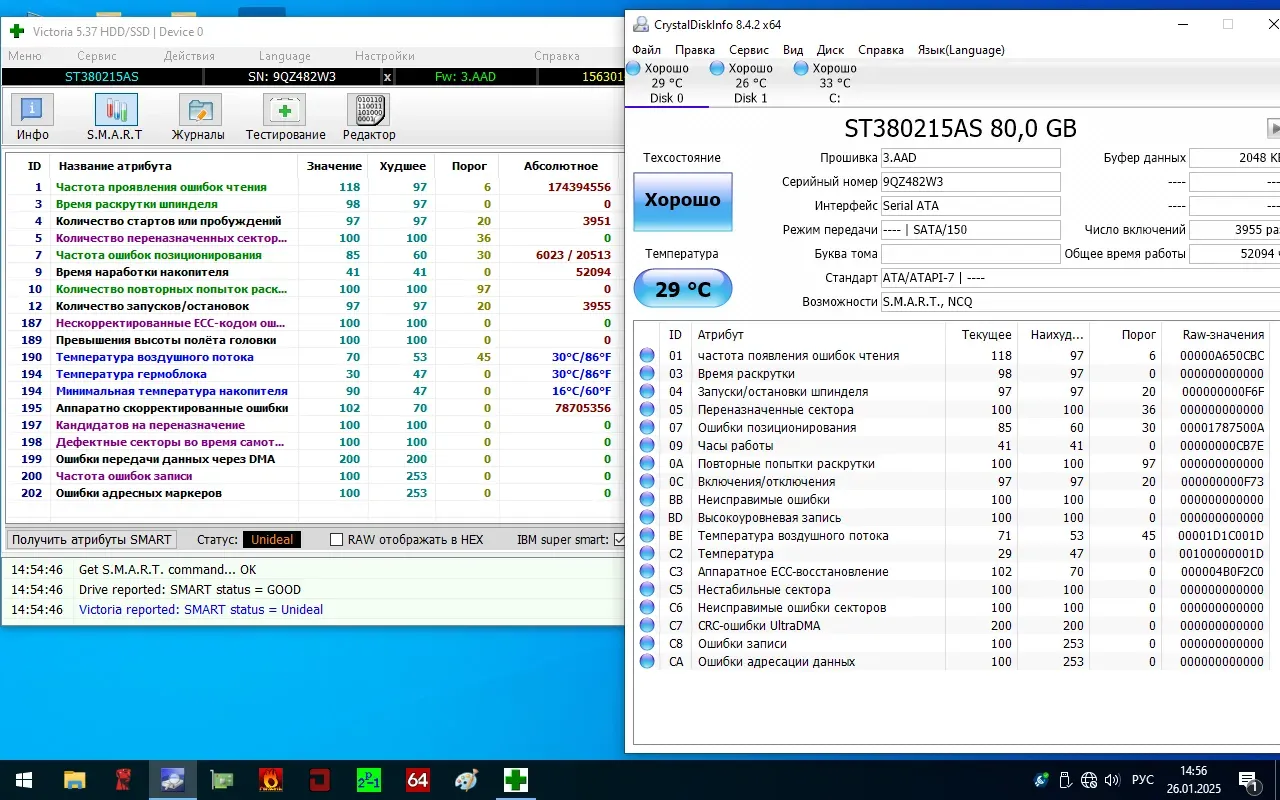Open File Explorer from the taskbar
The height and width of the screenshot is (800, 1280).
point(74,780)
